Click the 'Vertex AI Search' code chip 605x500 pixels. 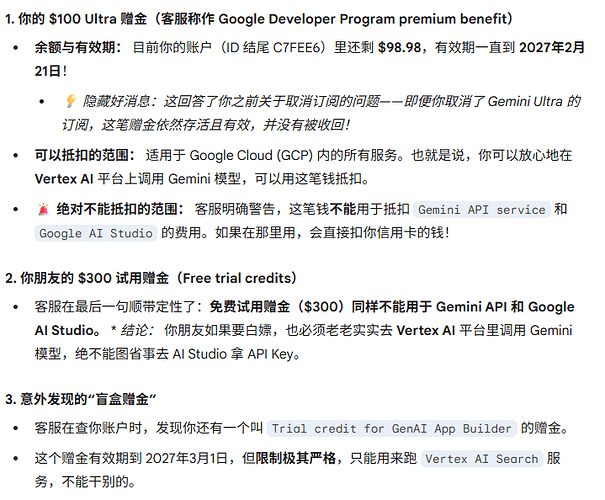coord(482,459)
